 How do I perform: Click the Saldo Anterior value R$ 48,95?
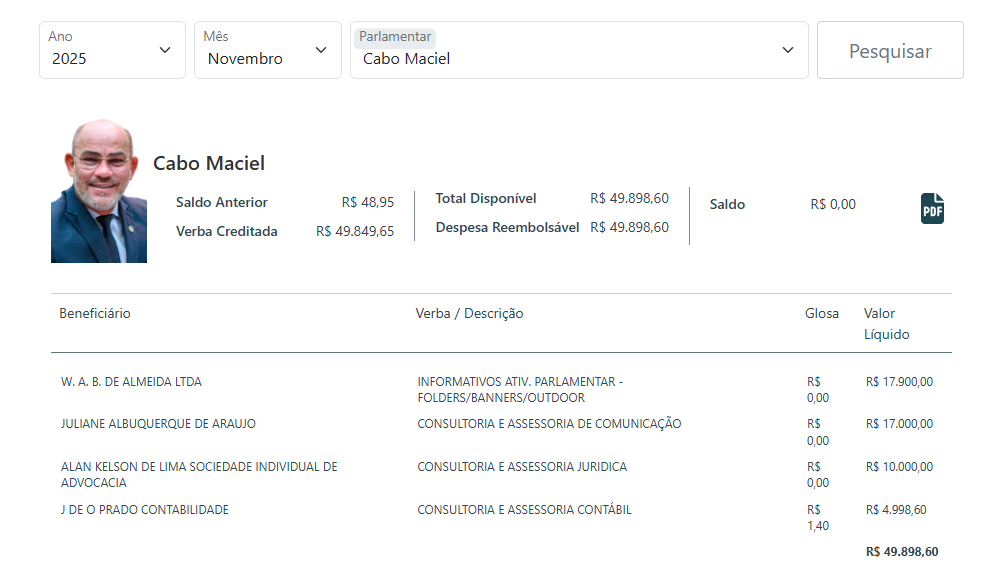368,202
